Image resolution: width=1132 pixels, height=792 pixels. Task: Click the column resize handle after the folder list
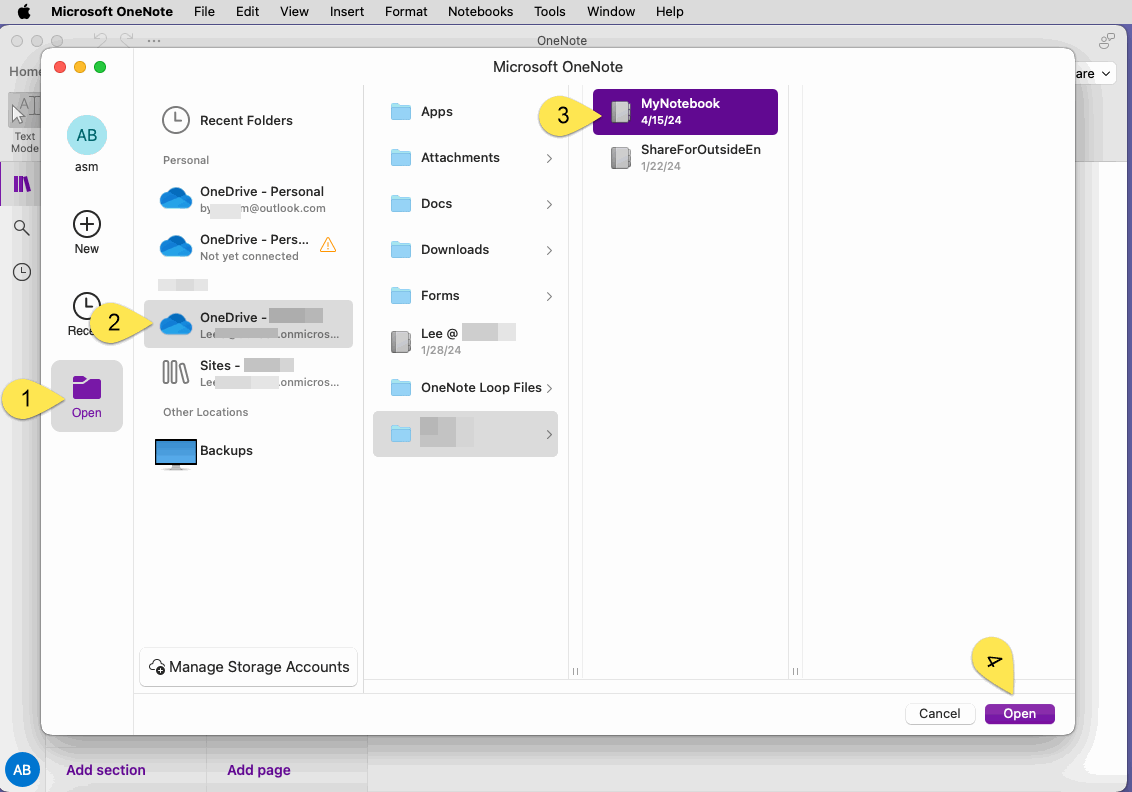[575, 671]
